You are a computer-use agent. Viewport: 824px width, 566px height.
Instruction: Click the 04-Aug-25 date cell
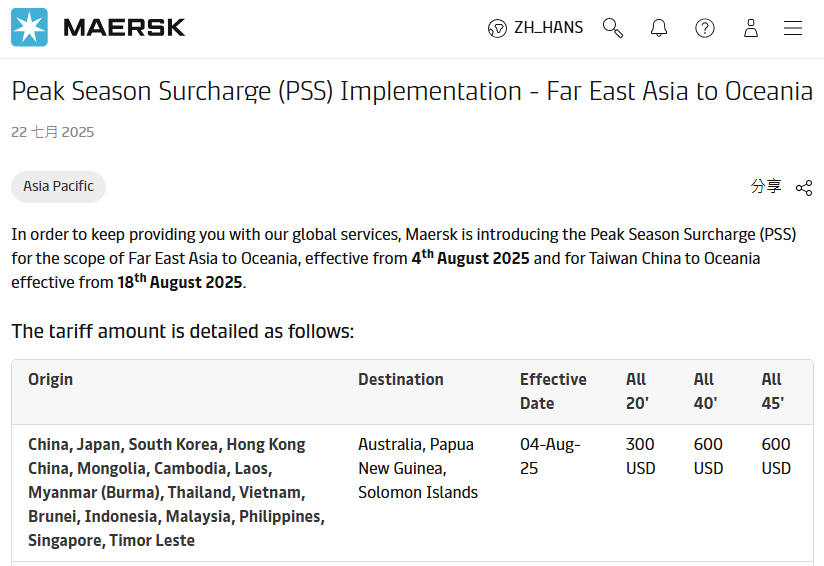pyautogui.click(x=550, y=456)
